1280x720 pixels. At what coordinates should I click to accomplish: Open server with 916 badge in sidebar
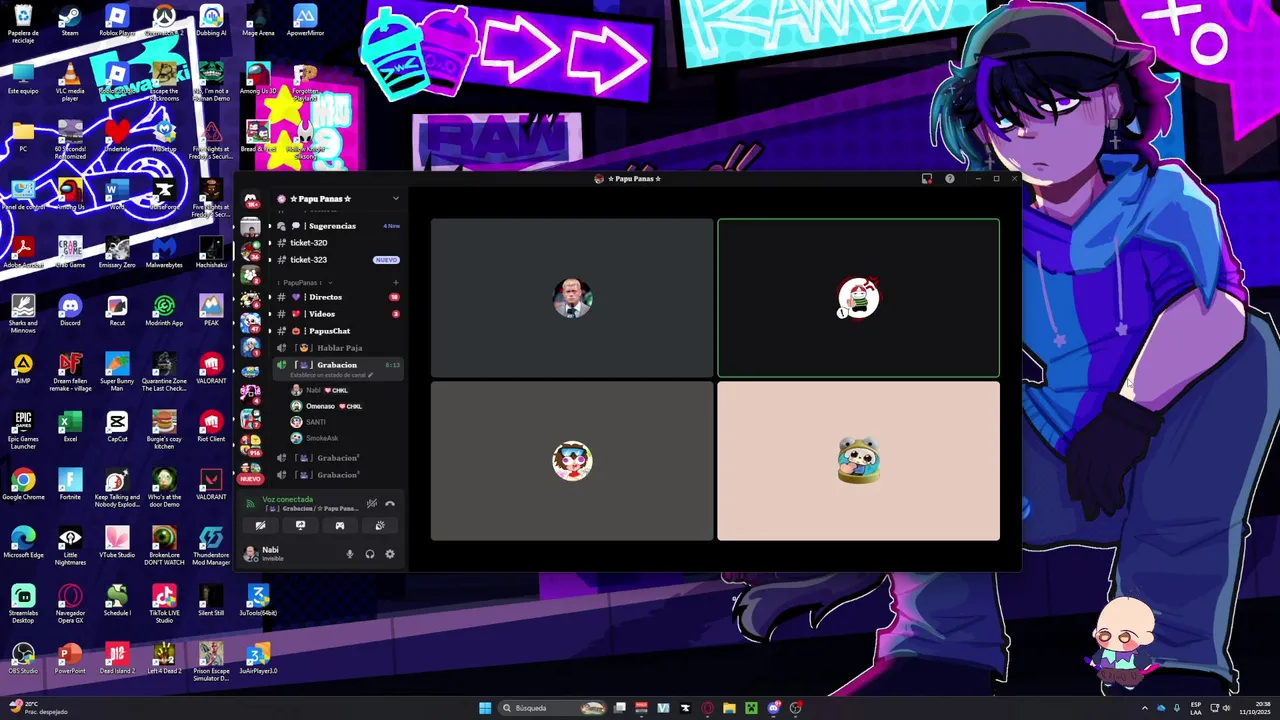pos(251,443)
